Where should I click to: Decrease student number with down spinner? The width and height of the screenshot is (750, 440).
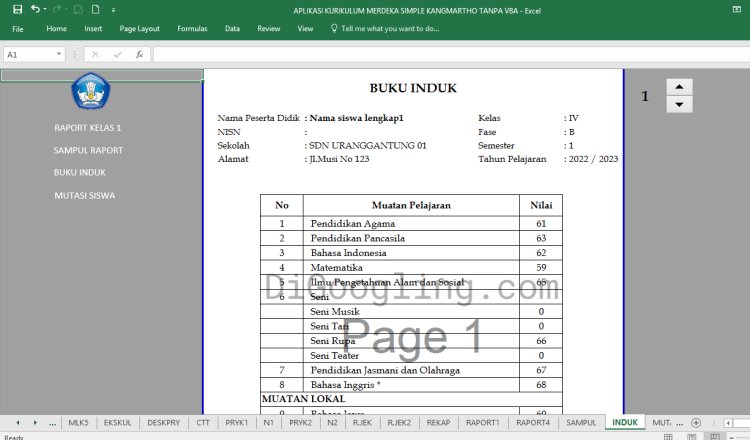coord(678,103)
